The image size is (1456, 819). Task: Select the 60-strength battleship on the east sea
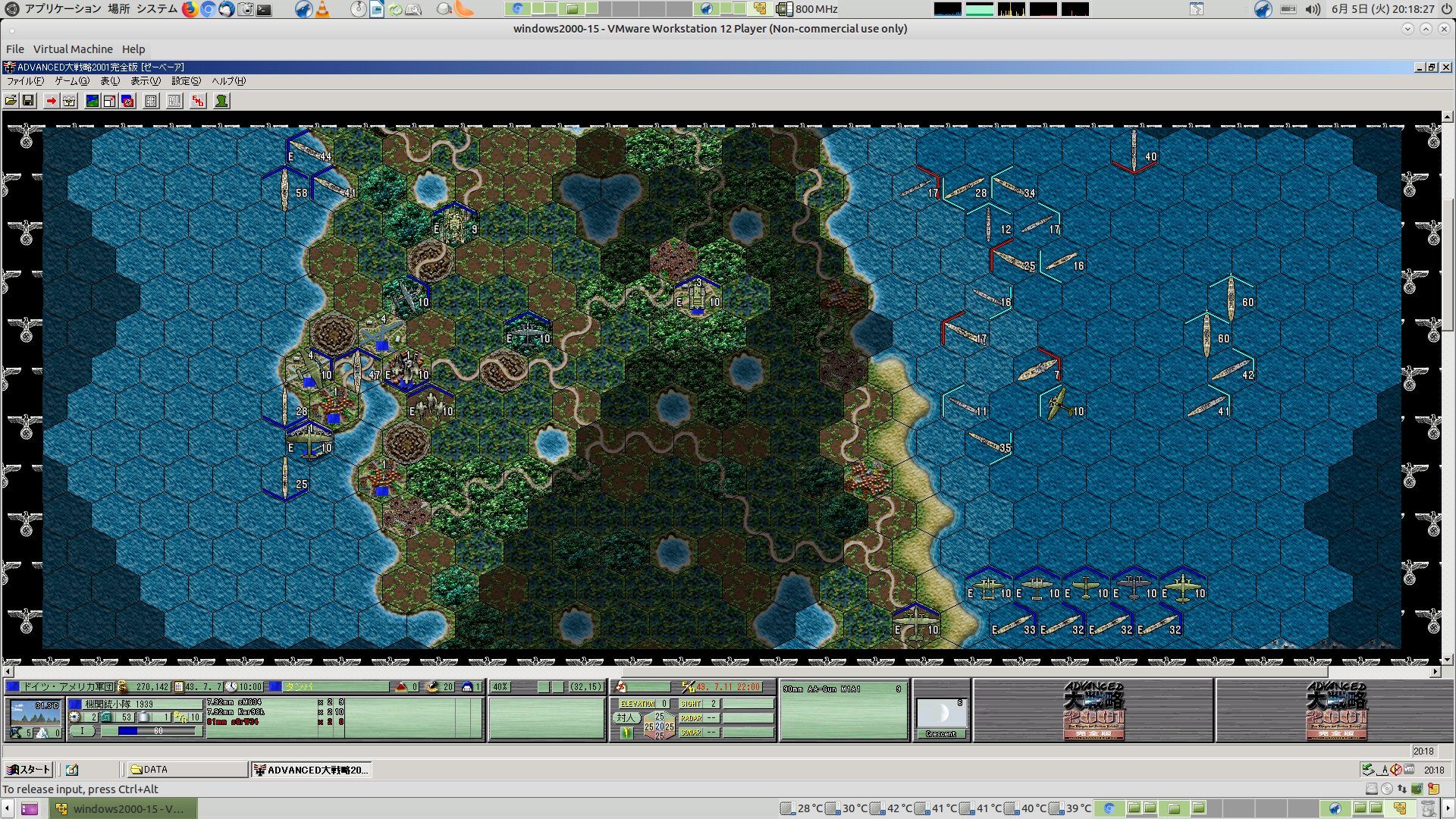click(1231, 300)
